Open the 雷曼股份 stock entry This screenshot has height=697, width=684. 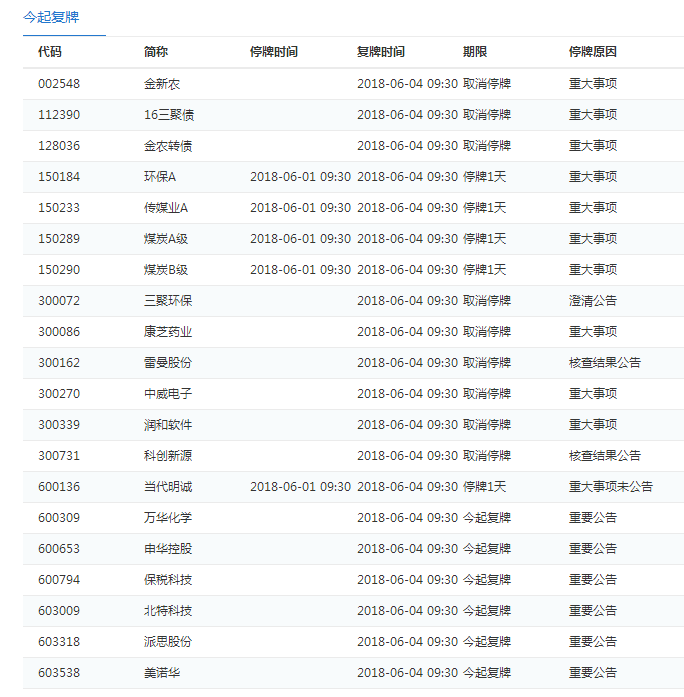[168, 363]
